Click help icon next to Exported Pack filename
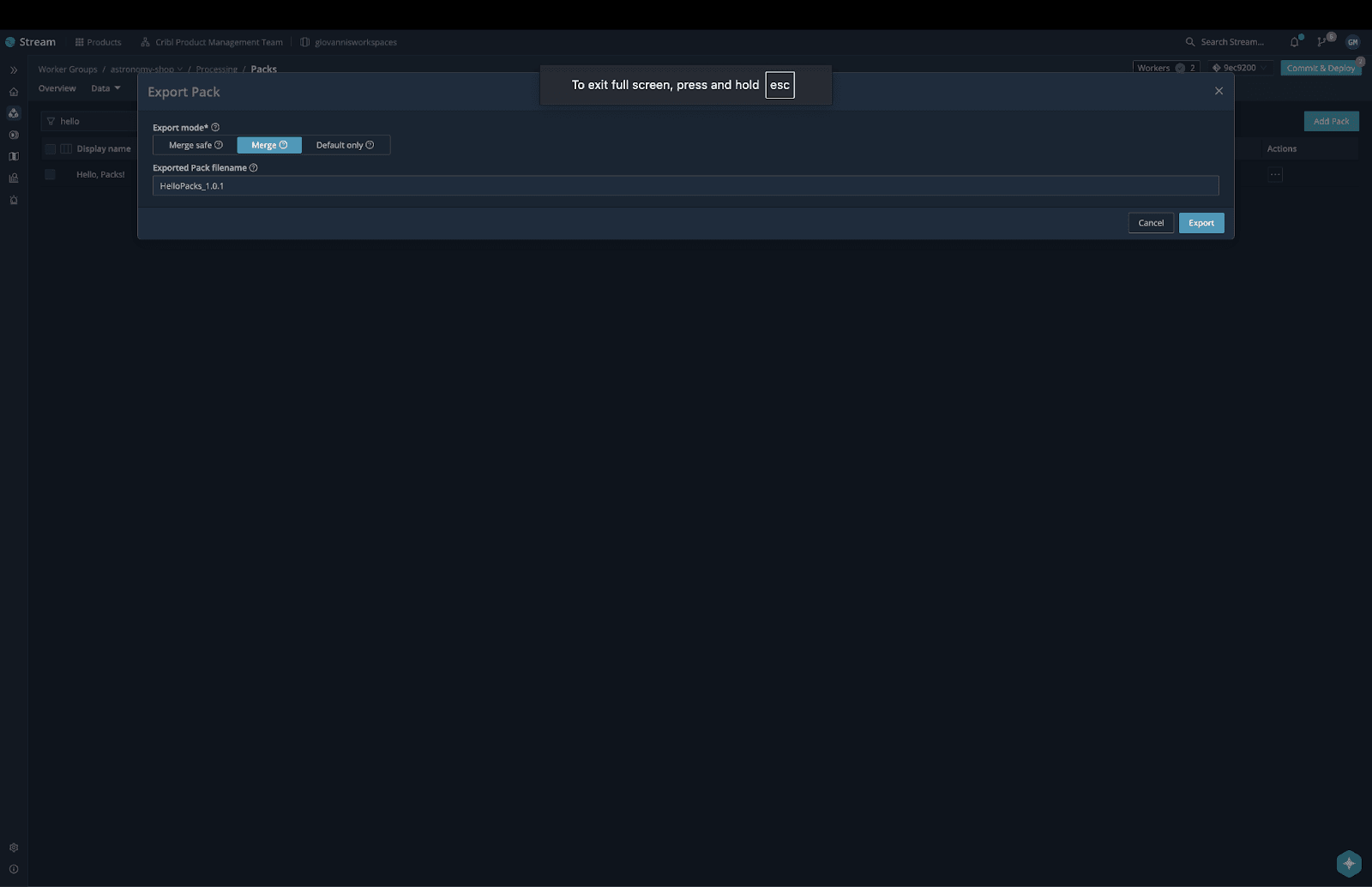 tap(253, 168)
